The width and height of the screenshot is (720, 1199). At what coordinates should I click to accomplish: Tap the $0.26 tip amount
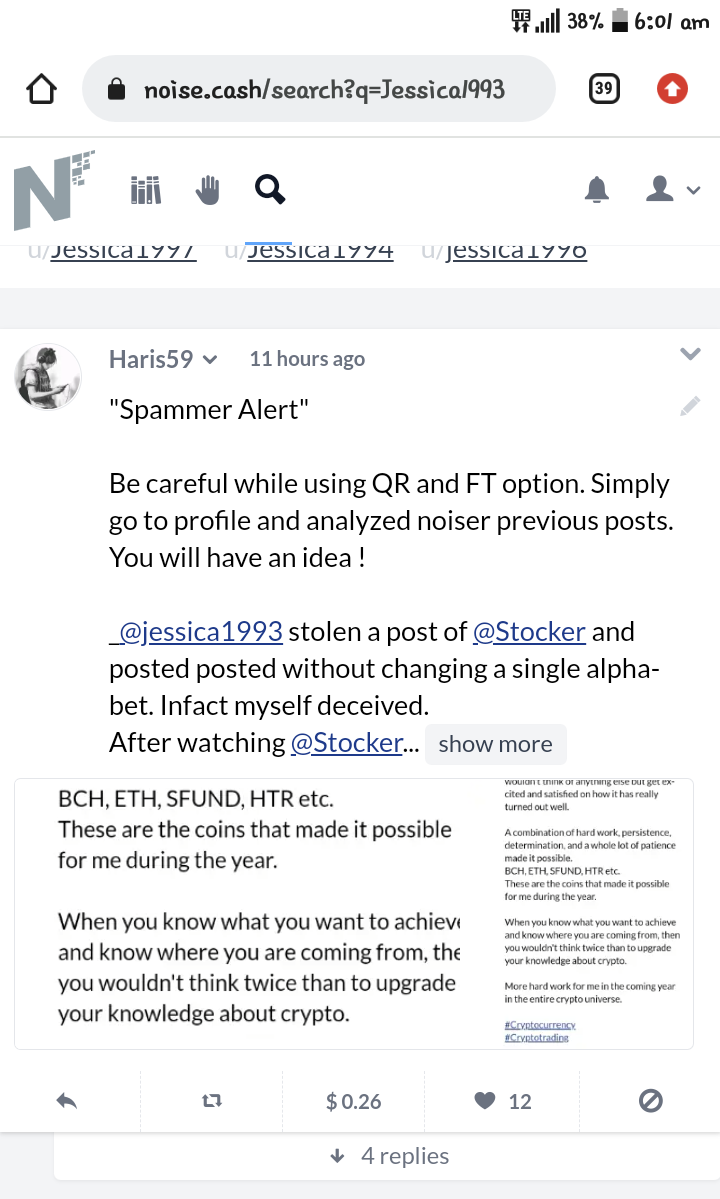click(353, 1101)
